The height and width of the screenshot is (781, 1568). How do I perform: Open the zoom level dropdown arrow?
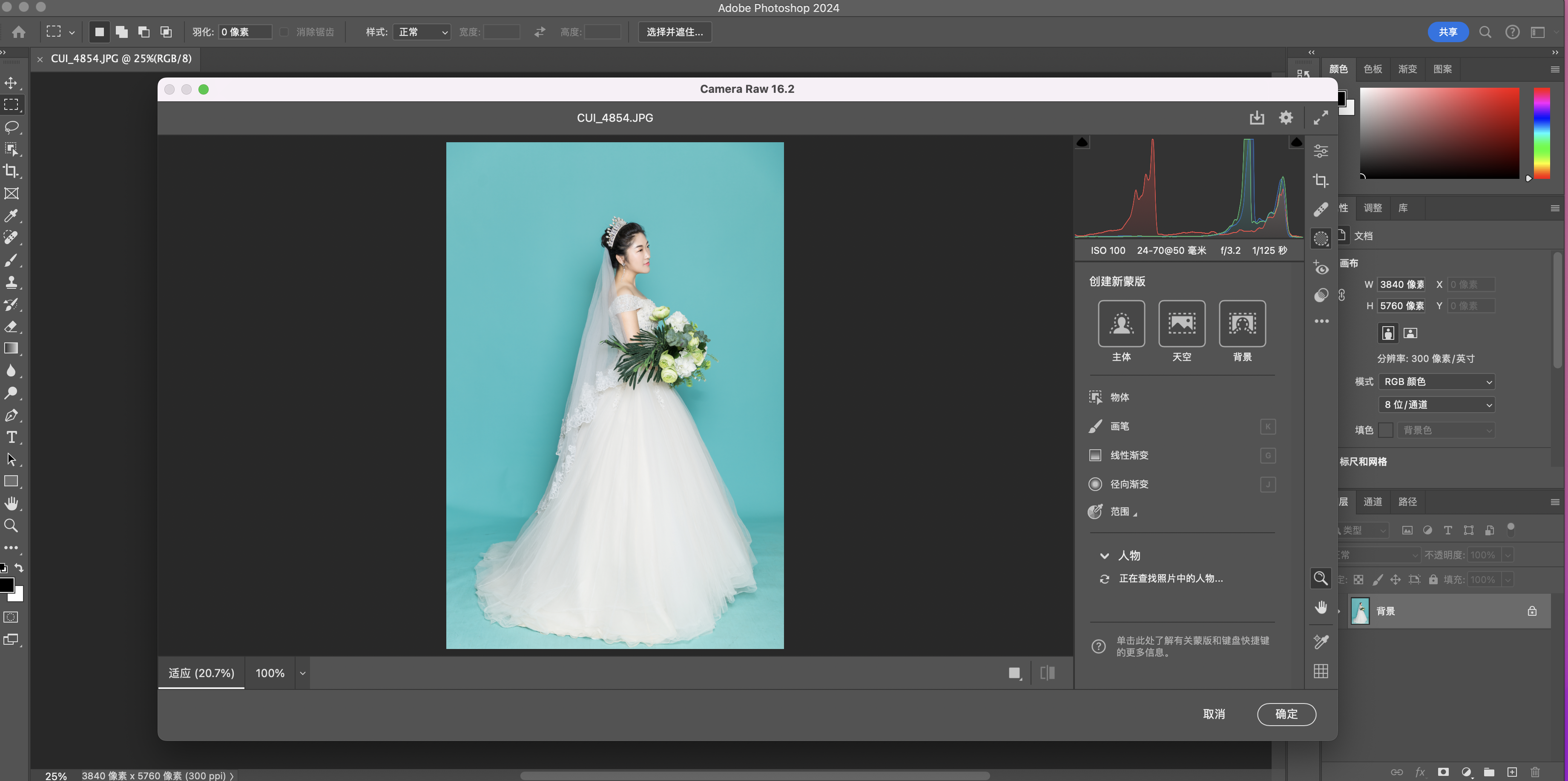(302, 673)
